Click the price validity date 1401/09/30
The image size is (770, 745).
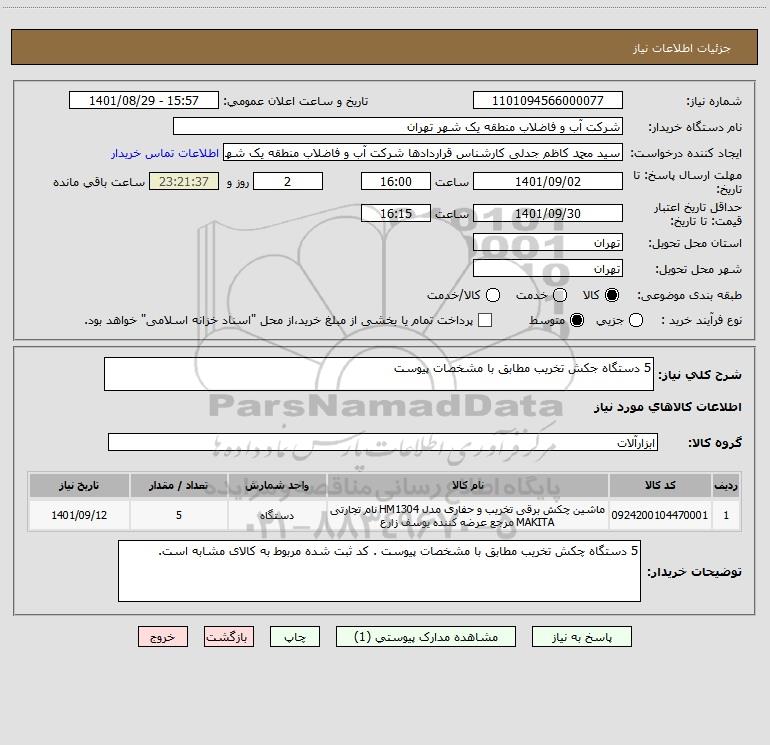(548, 213)
